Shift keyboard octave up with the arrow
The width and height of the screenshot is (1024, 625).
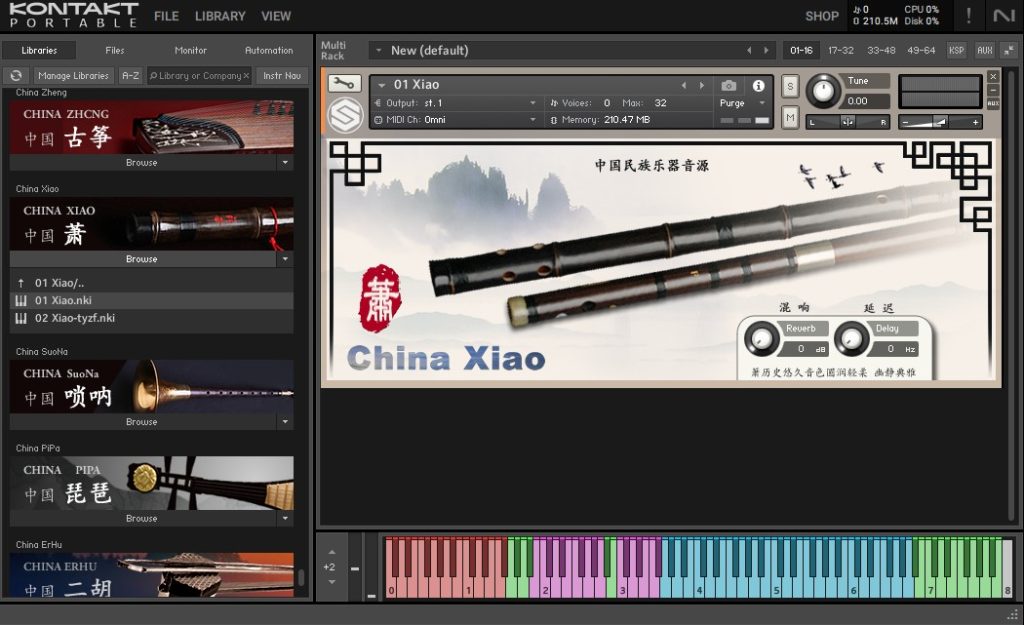tap(332, 553)
